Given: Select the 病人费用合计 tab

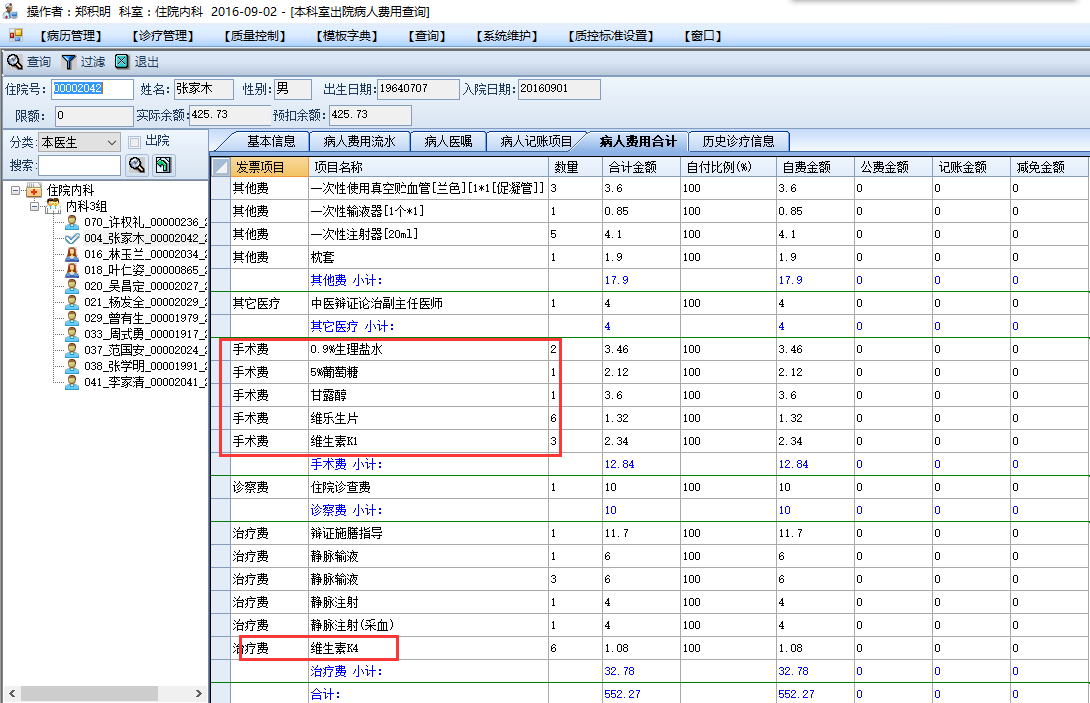Looking at the screenshot, I should tap(637, 141).
